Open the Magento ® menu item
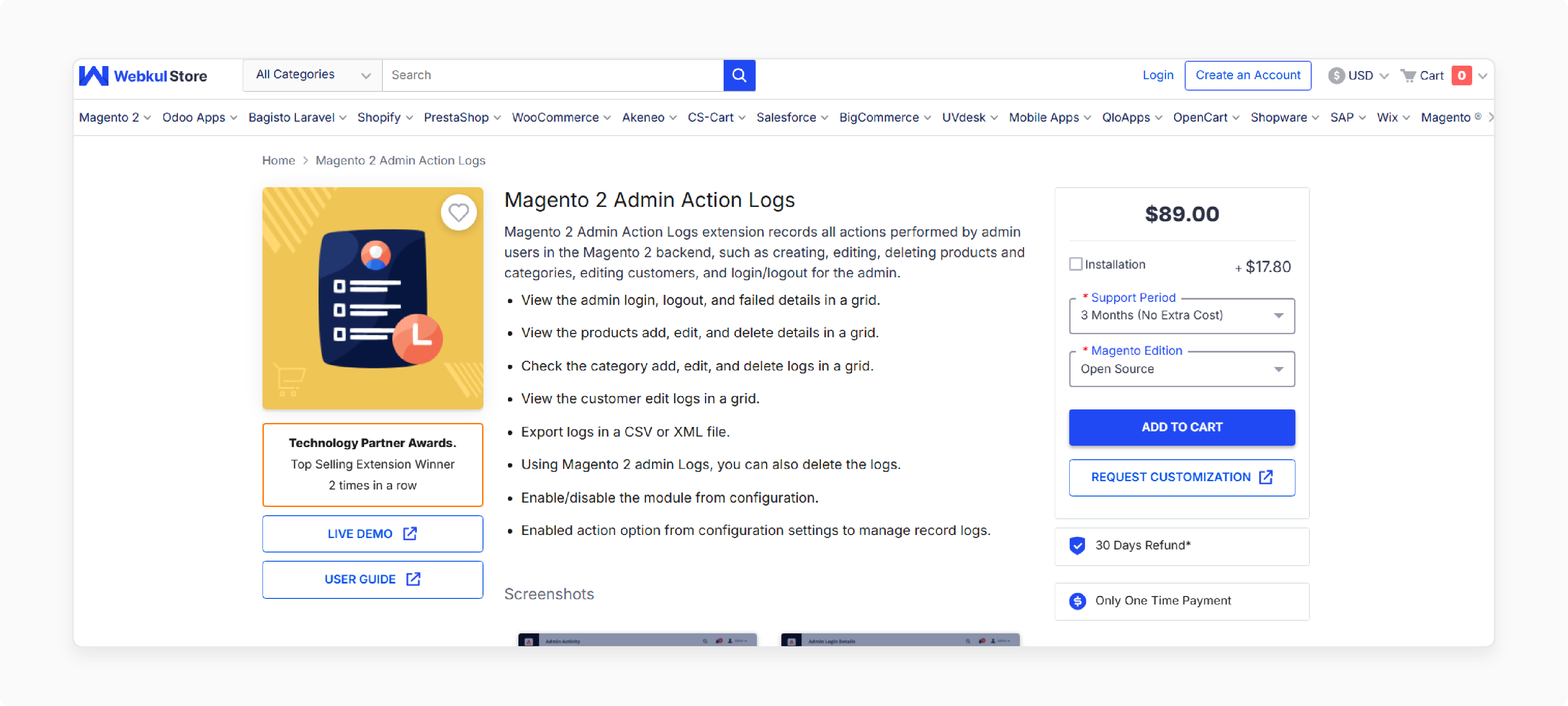 tap(1450, 118)
